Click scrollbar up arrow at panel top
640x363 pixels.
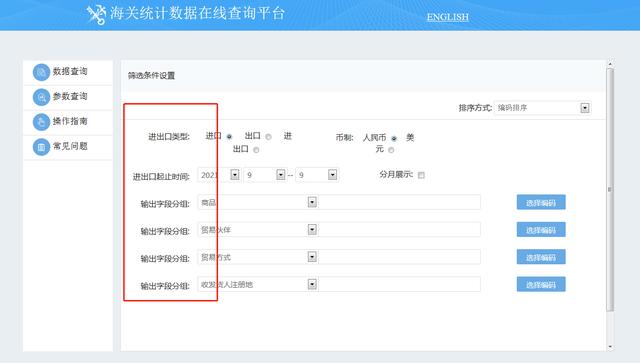point(610,64)
